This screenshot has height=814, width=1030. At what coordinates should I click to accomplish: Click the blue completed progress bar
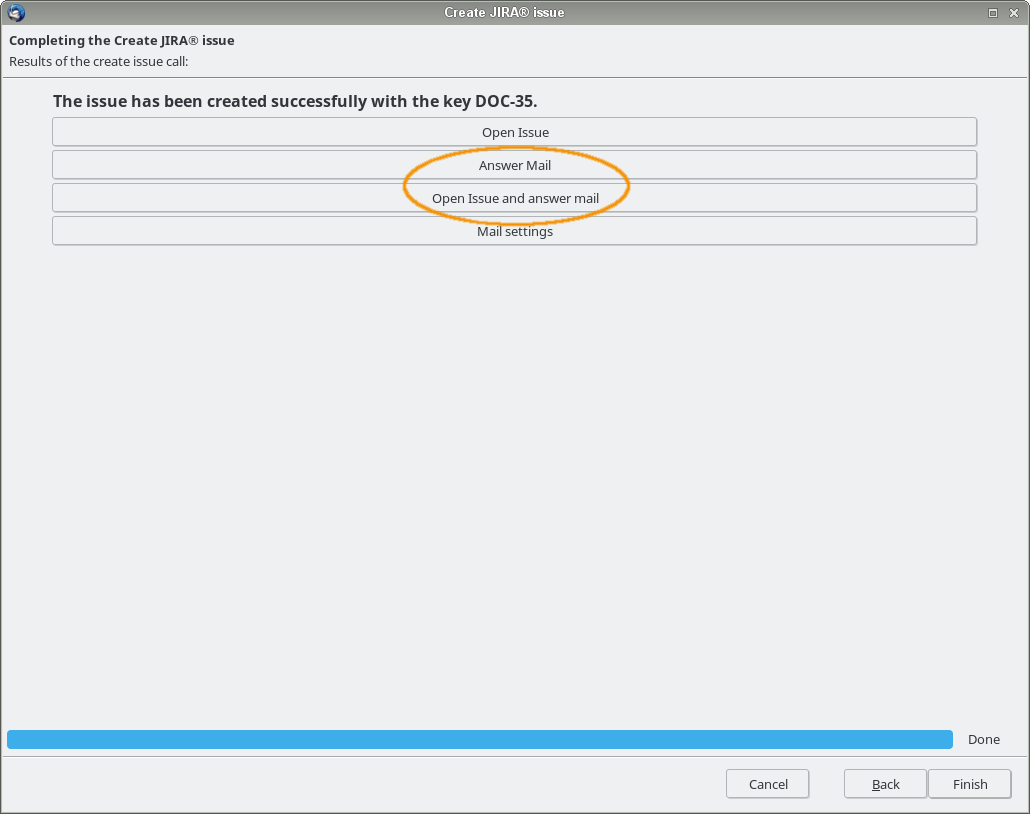tap(479, 739)
